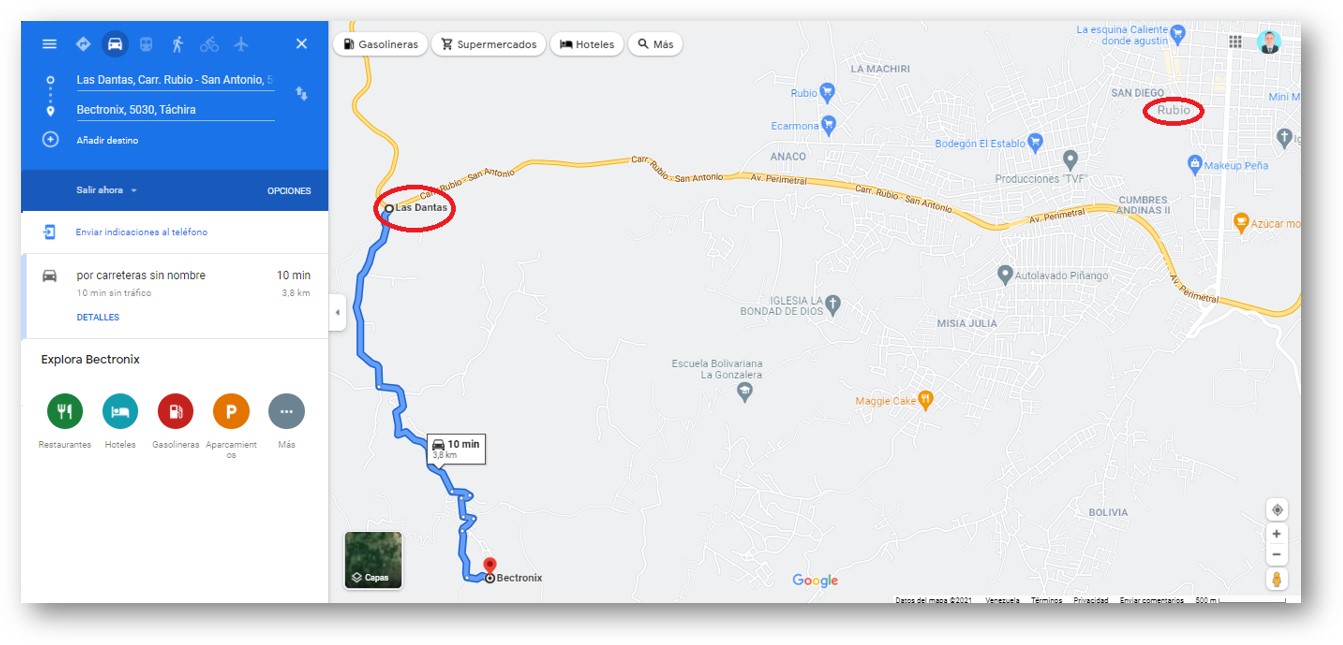Open the Más category chip
The image size is (1343, 645).
[655, 44]
